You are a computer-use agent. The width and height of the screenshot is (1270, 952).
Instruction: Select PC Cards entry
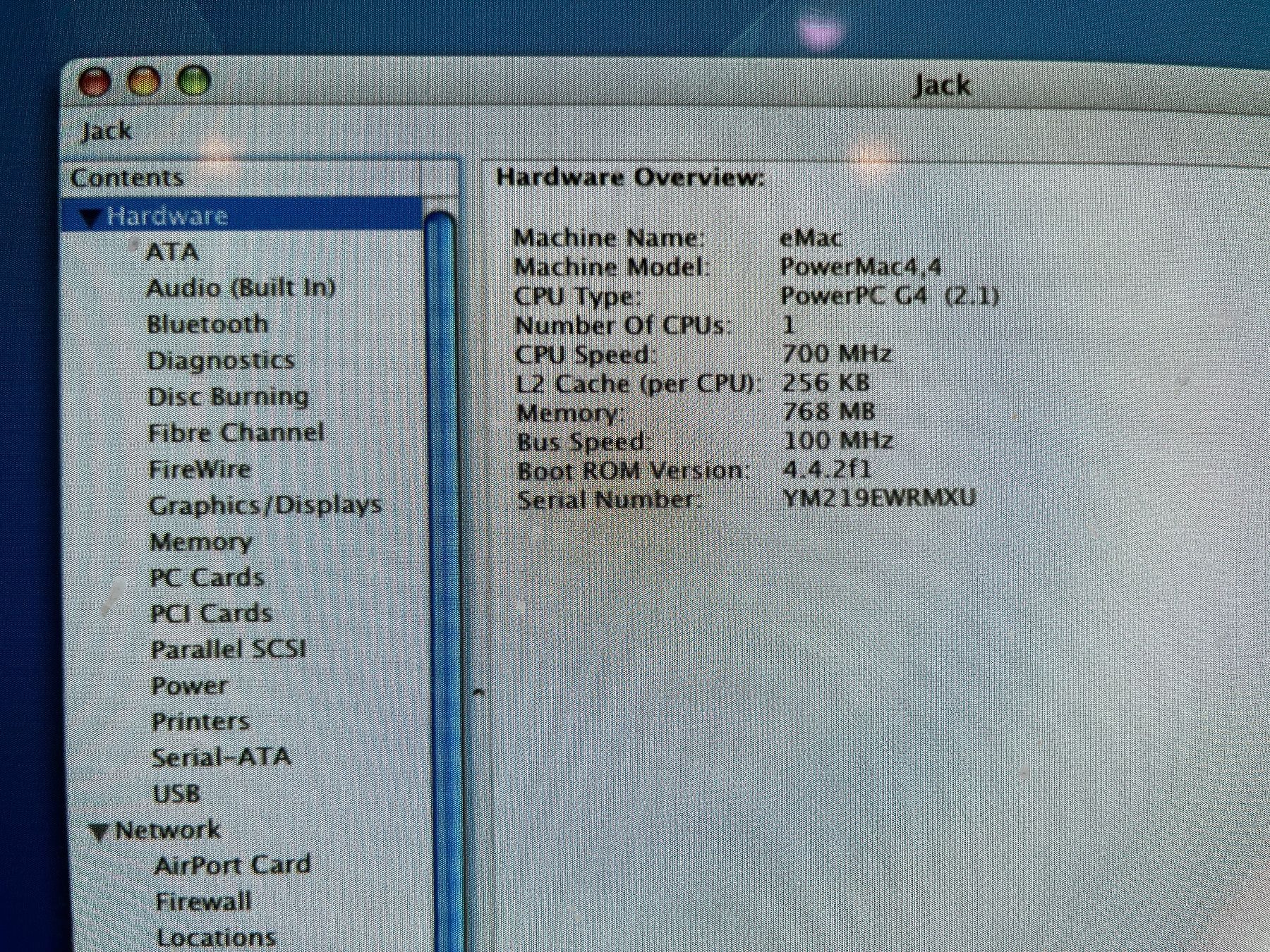tap(207, 578)
